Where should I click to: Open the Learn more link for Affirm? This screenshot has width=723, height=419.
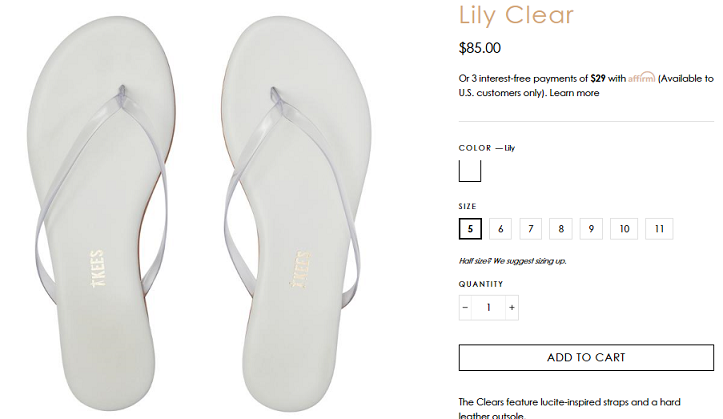coord(574,93)
